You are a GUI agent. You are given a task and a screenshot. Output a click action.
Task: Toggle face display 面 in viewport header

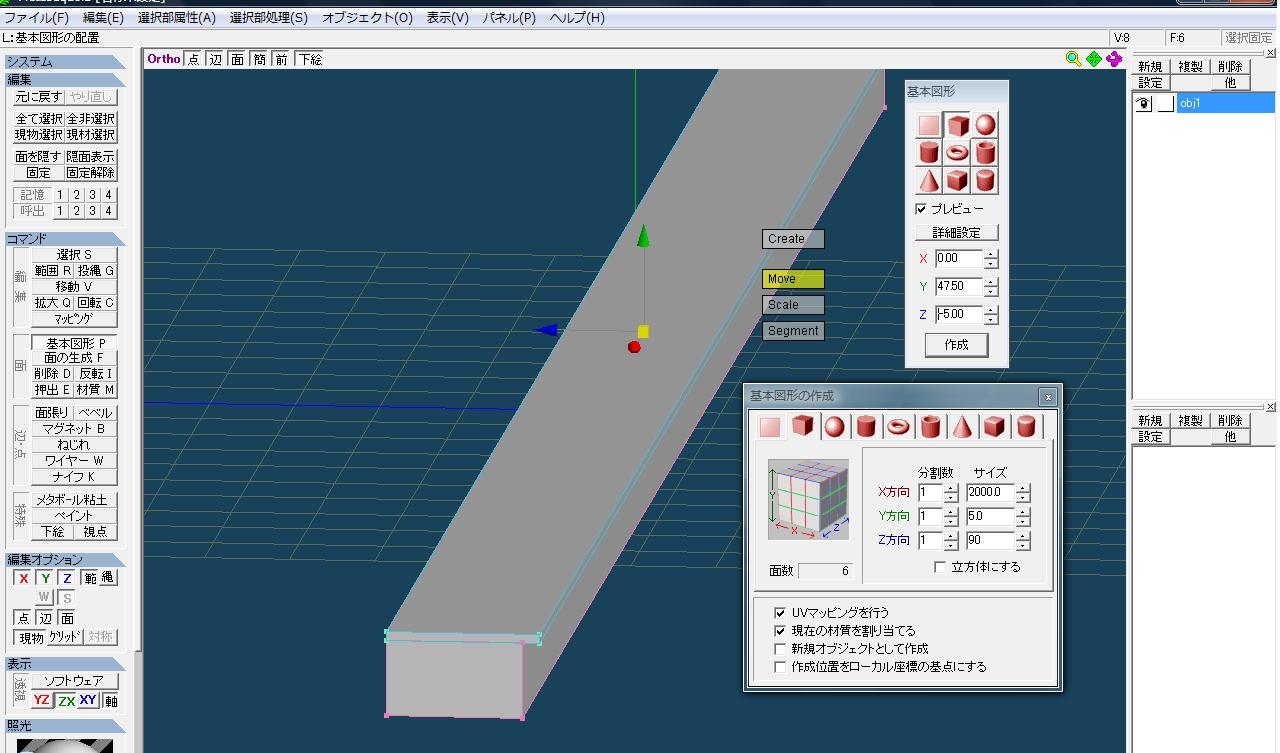point(238,59)
